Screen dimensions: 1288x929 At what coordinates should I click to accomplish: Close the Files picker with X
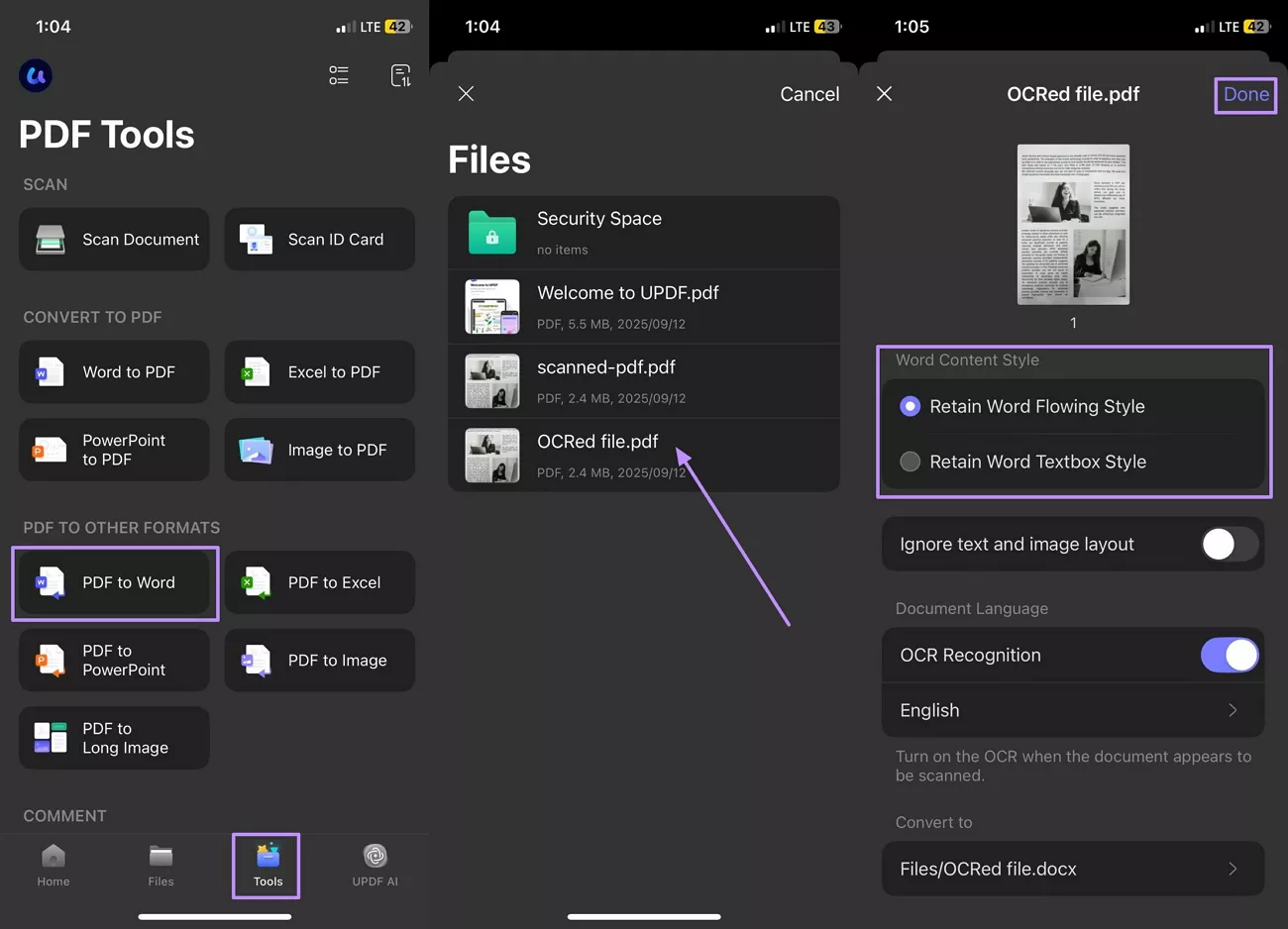click(x=466, y=93)
